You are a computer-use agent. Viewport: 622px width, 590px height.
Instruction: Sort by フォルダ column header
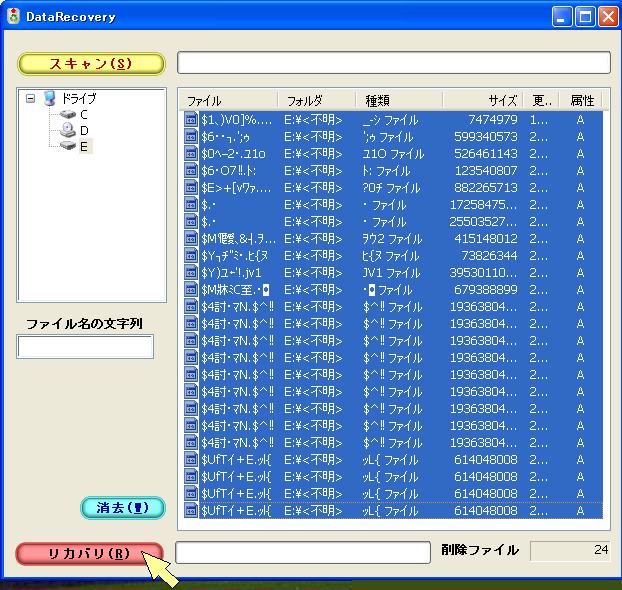point(316,101)
